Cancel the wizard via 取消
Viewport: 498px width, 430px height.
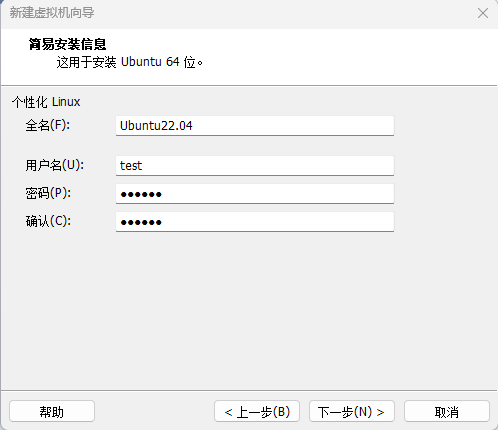click(447, 412)
